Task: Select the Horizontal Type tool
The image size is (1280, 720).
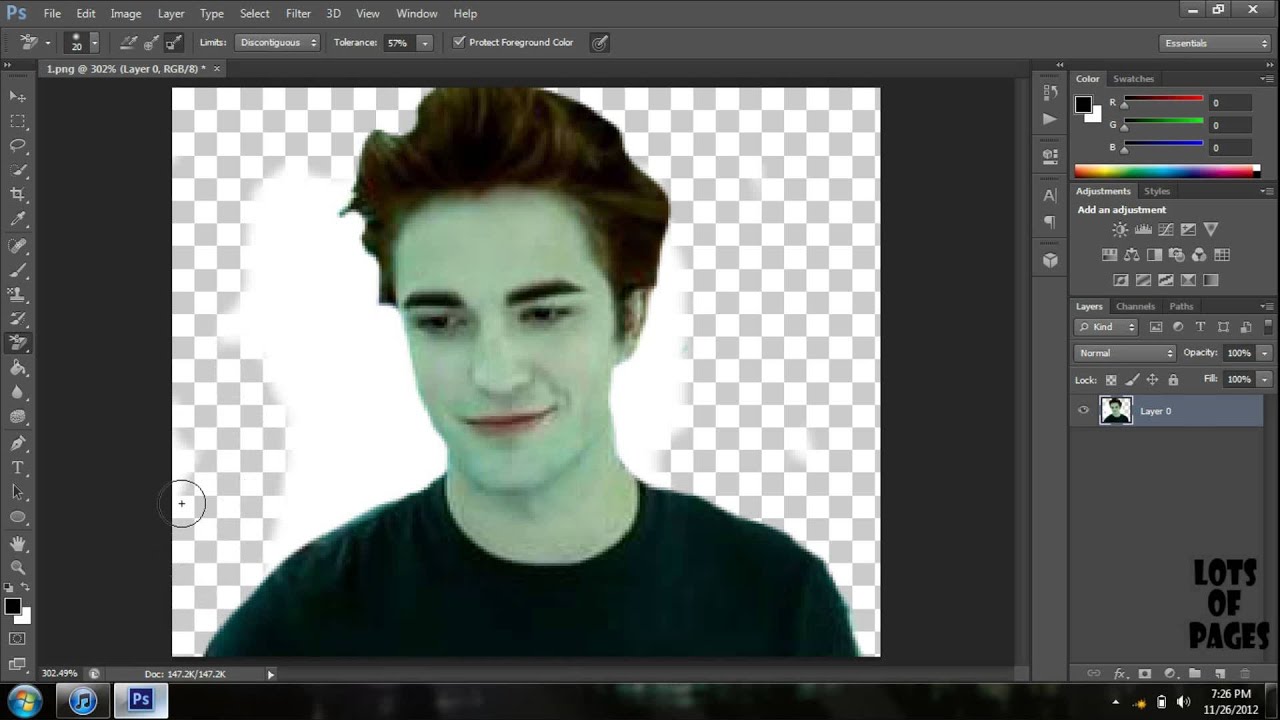Action: [x=18, y=468]
